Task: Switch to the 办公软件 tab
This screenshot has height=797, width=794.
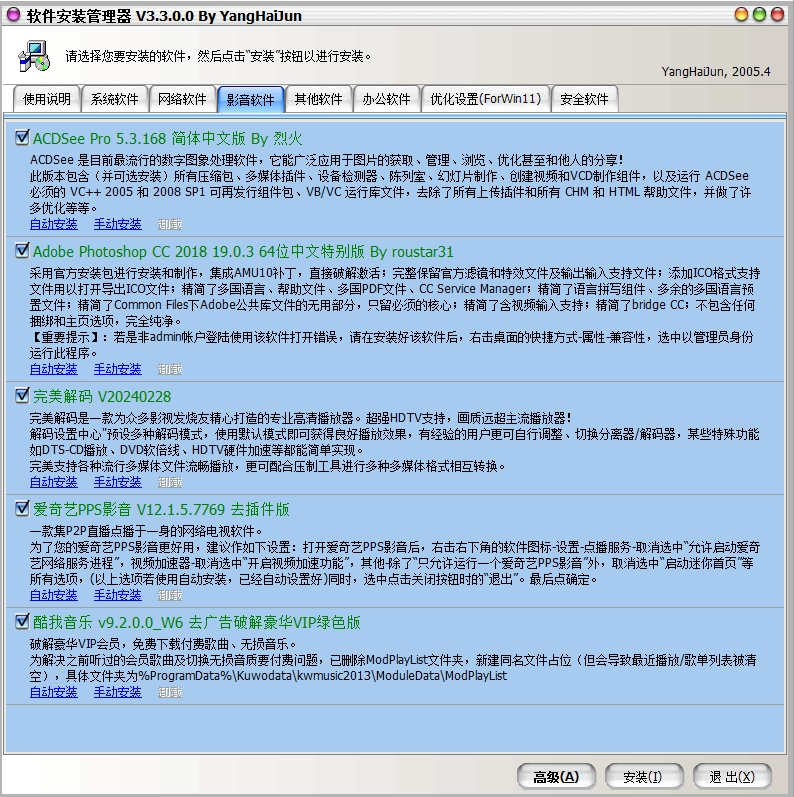Action: (x=386, y=99)
